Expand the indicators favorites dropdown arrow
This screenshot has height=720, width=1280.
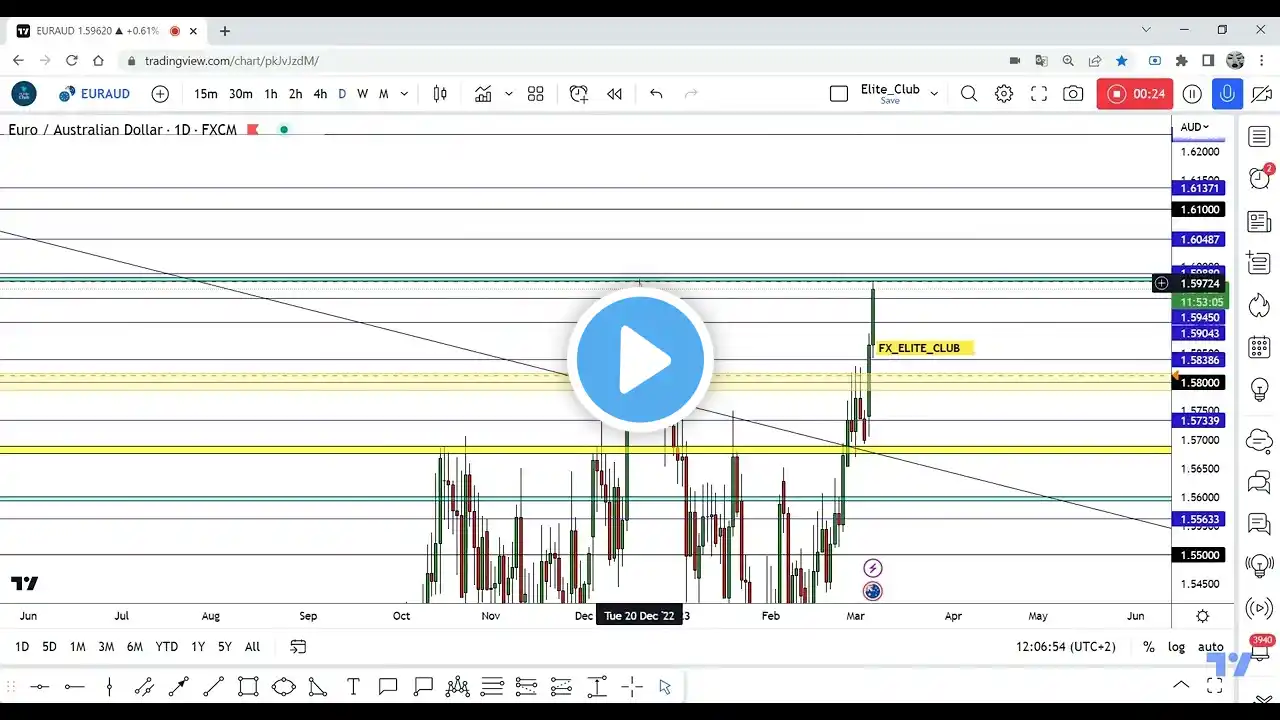(508, 94)
